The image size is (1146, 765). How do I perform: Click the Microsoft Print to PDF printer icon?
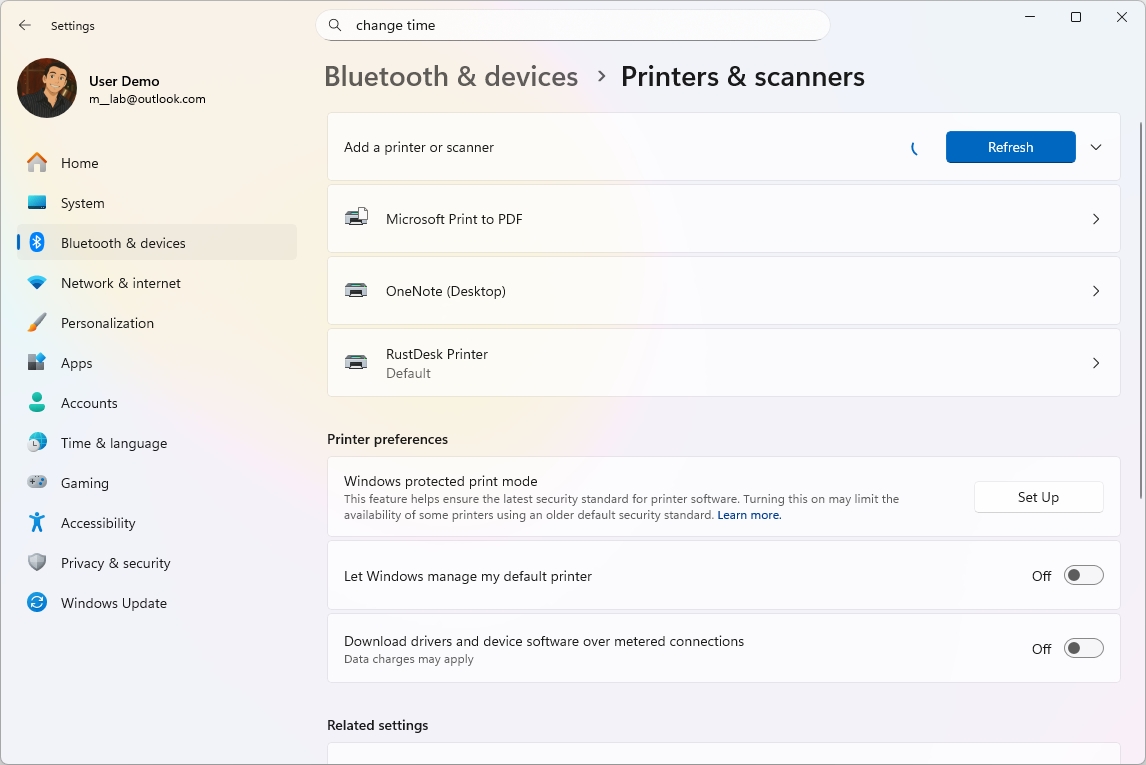point(356,218)
